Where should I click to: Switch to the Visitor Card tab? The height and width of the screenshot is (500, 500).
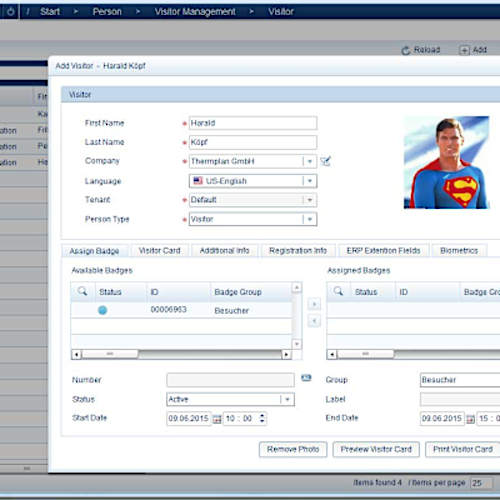click(x=160, y=251)
